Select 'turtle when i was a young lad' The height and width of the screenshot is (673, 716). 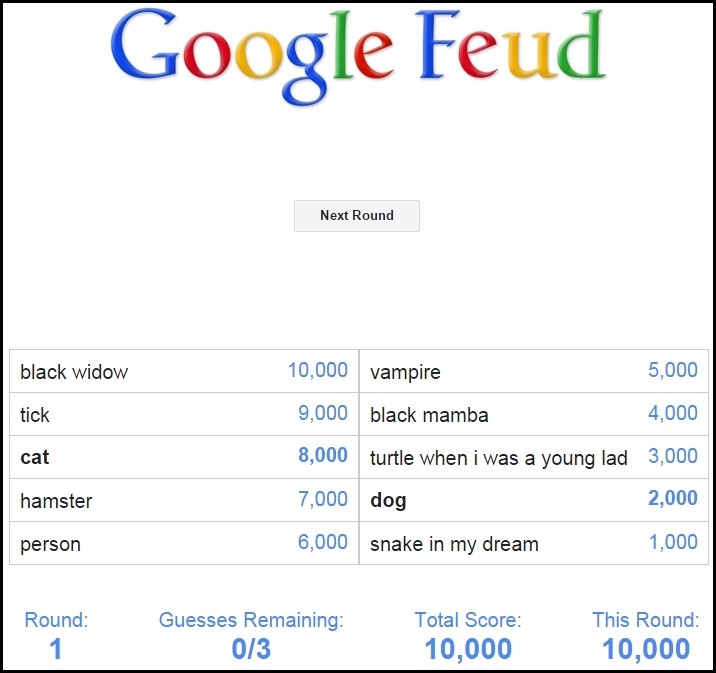[x=499, y=458]
